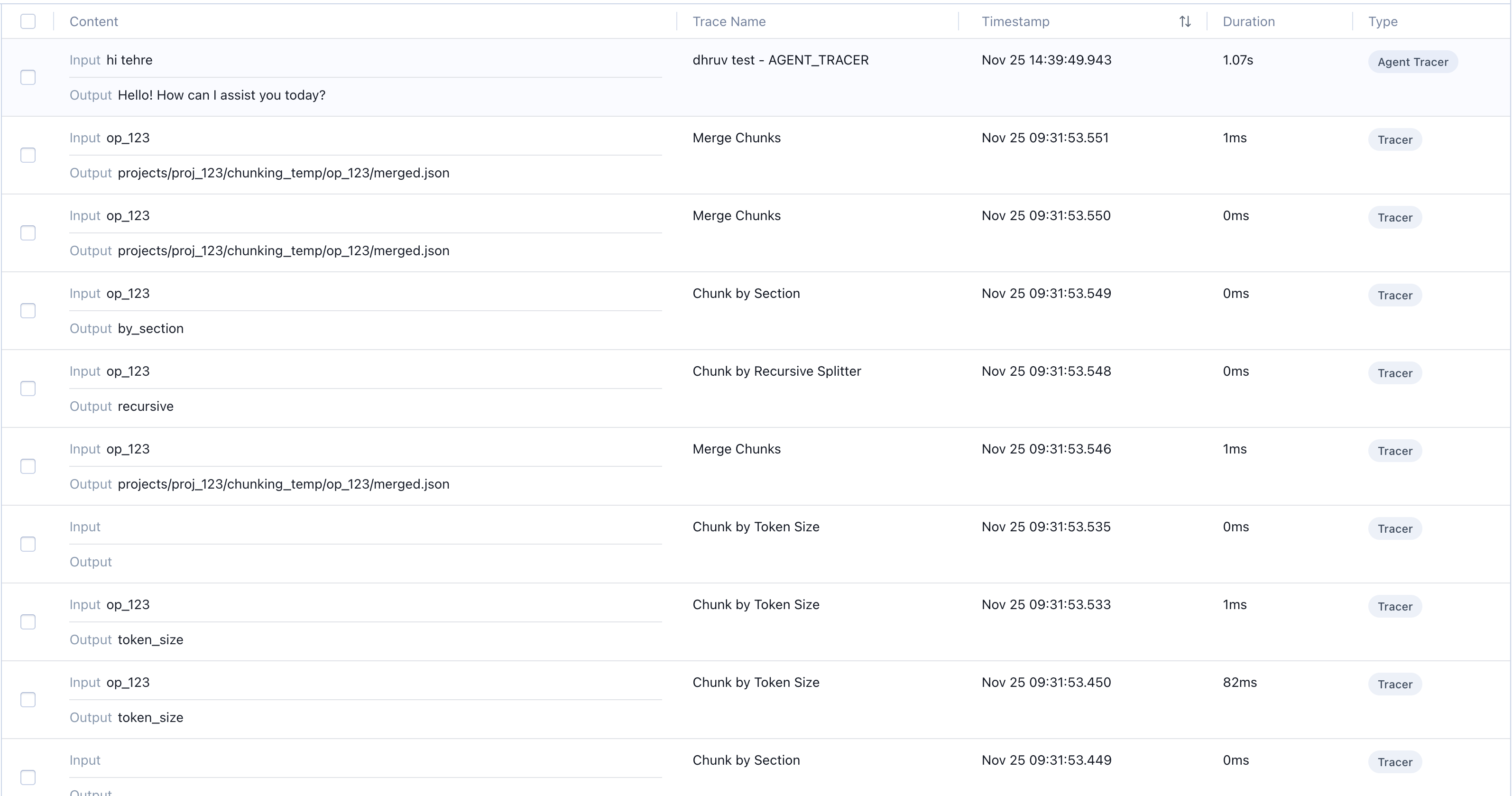1512x796 pixels.
Task: Click the Content column header
Action: tap(93, 22)
